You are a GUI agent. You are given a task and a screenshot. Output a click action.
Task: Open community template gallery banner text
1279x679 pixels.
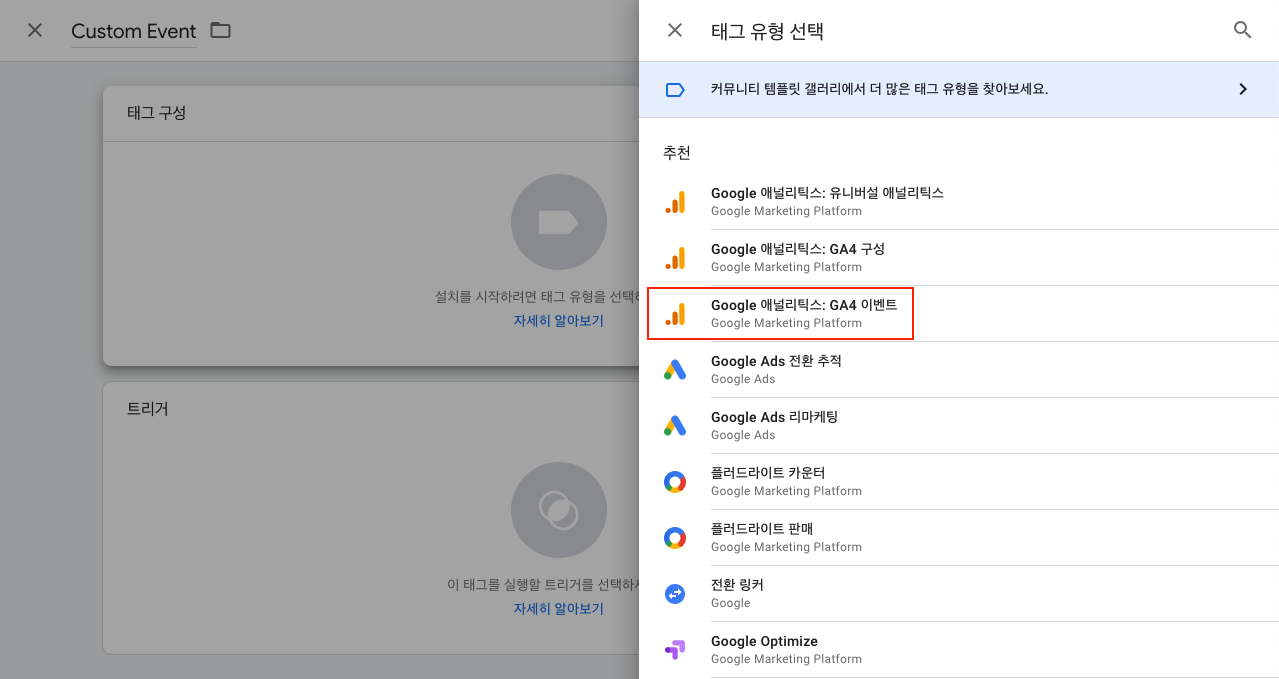[879, 89]
